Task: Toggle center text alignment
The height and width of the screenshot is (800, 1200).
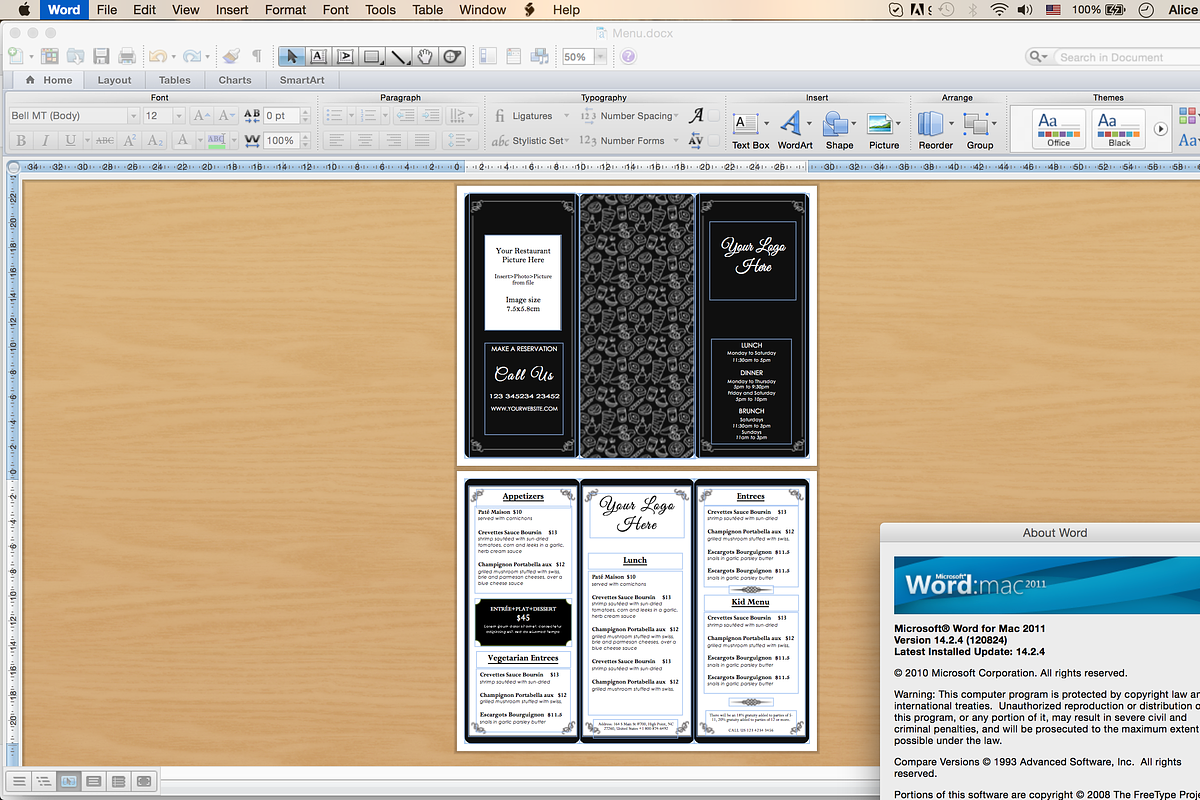Action: (365, 141)
